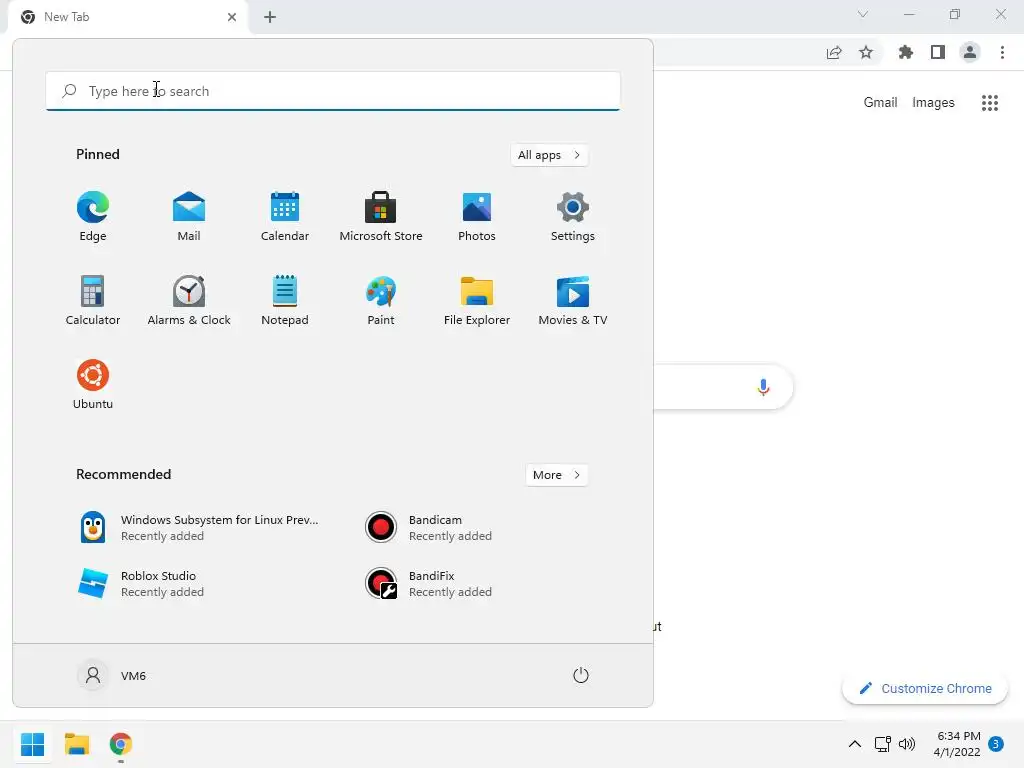Open the clock showing 6:34 PM
1024x768 pixels.
coord(957,744)
